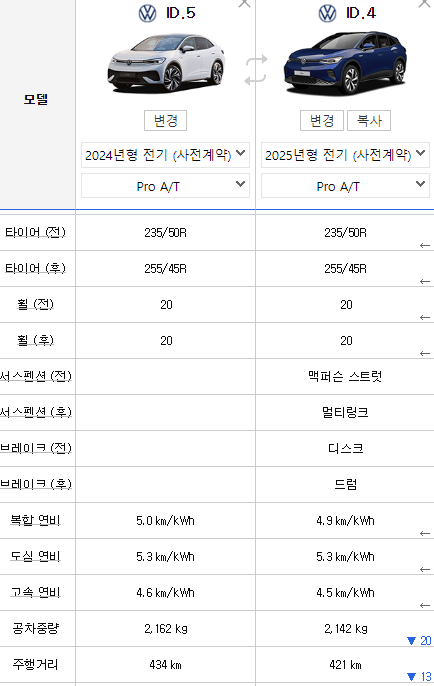Click the 변경 button under ID.5
Image resolution: width=434 pixels, height=686 pixels.
[165, 120]
